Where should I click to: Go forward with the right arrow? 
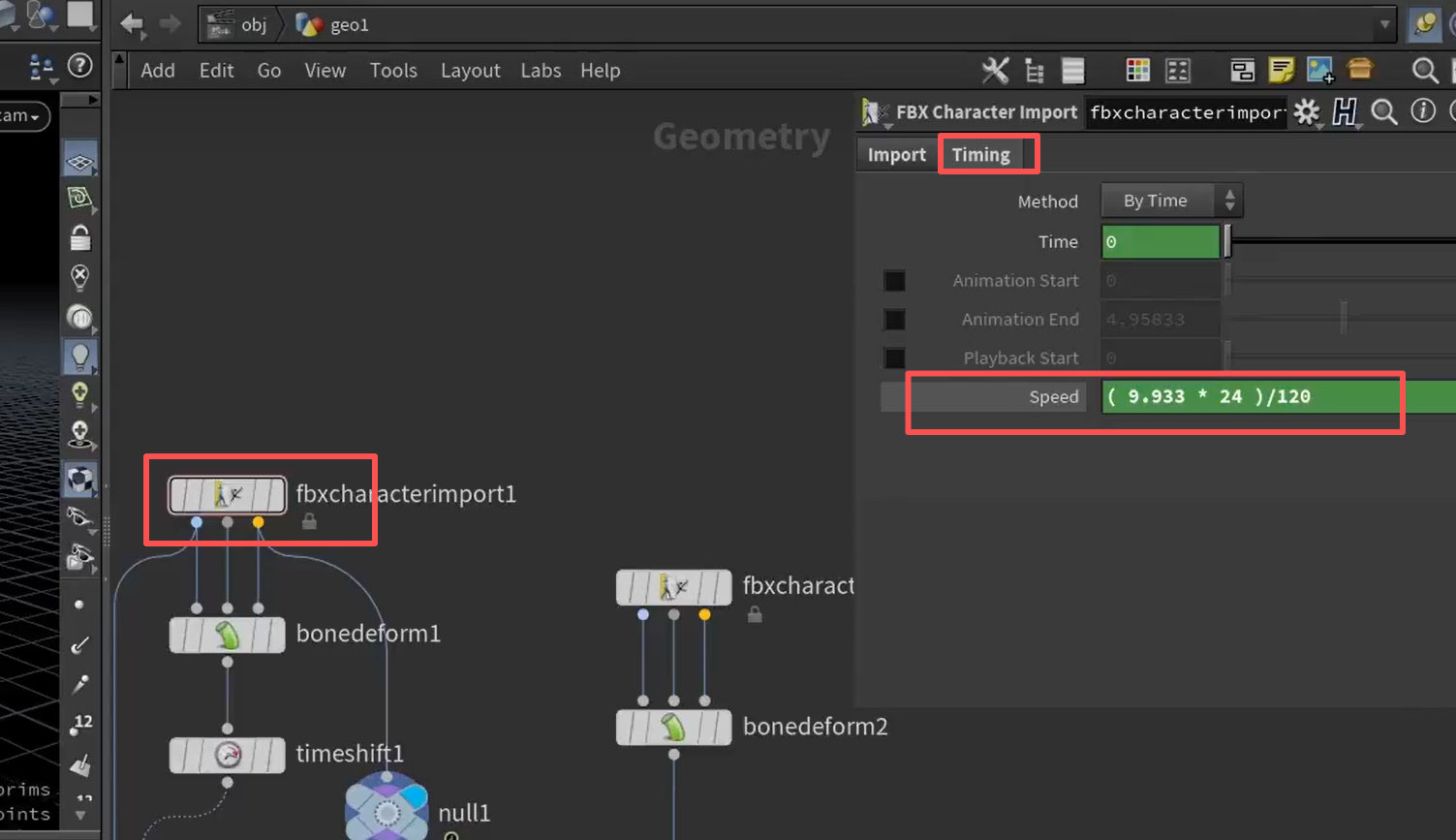170,23
